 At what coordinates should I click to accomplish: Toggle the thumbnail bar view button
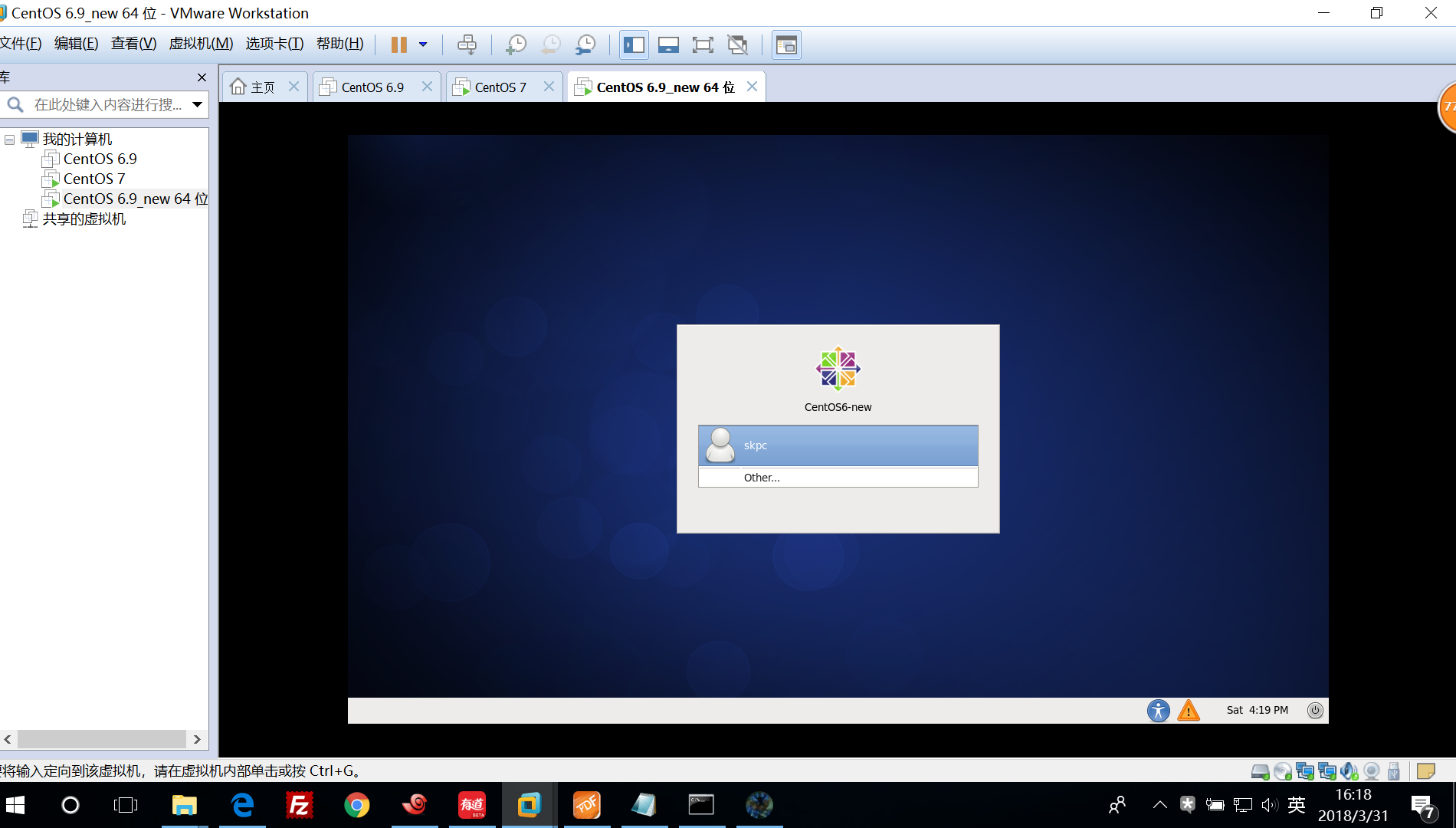668,44
